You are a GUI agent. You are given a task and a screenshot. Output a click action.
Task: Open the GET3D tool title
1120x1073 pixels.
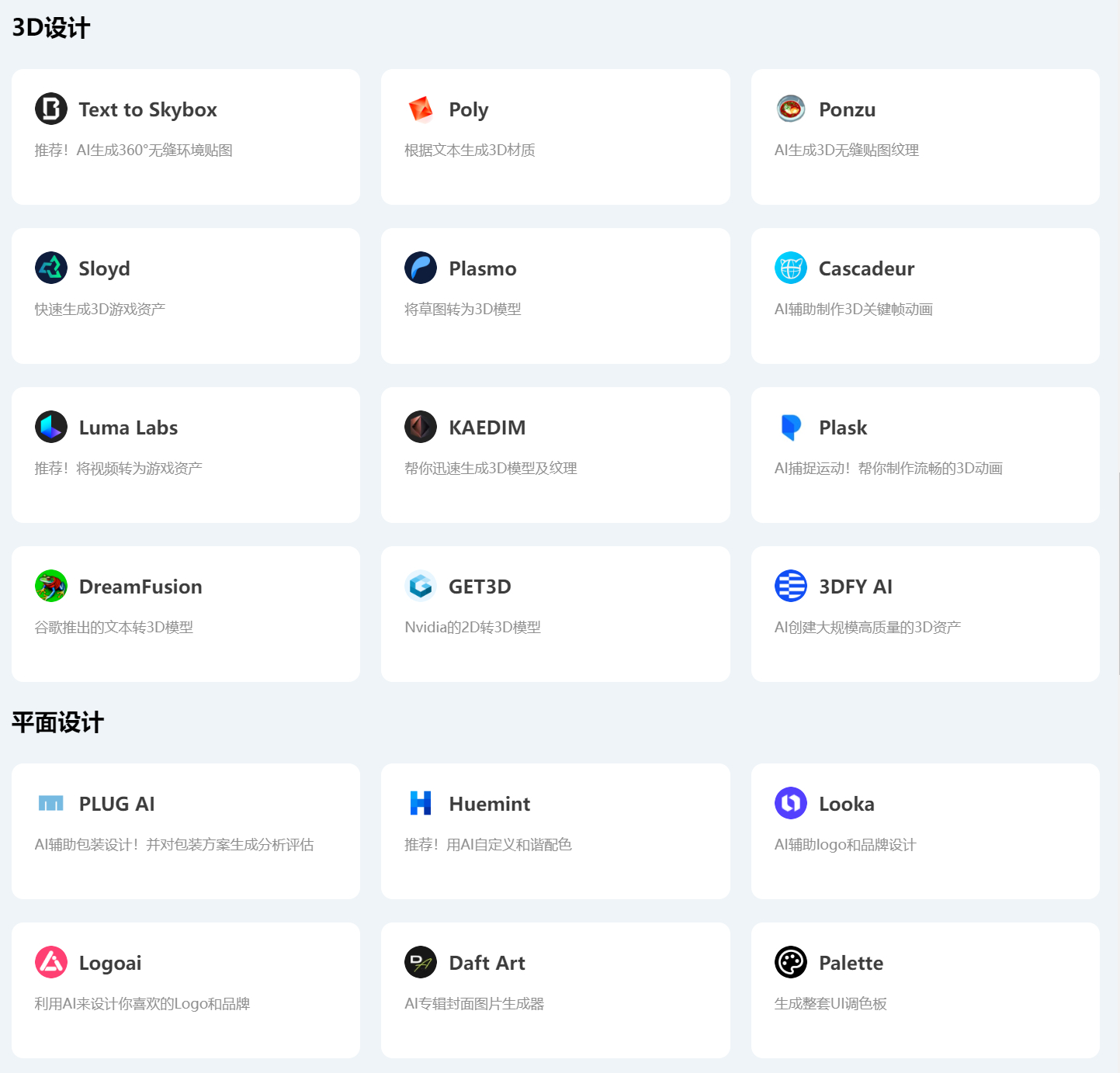point(480,587)
